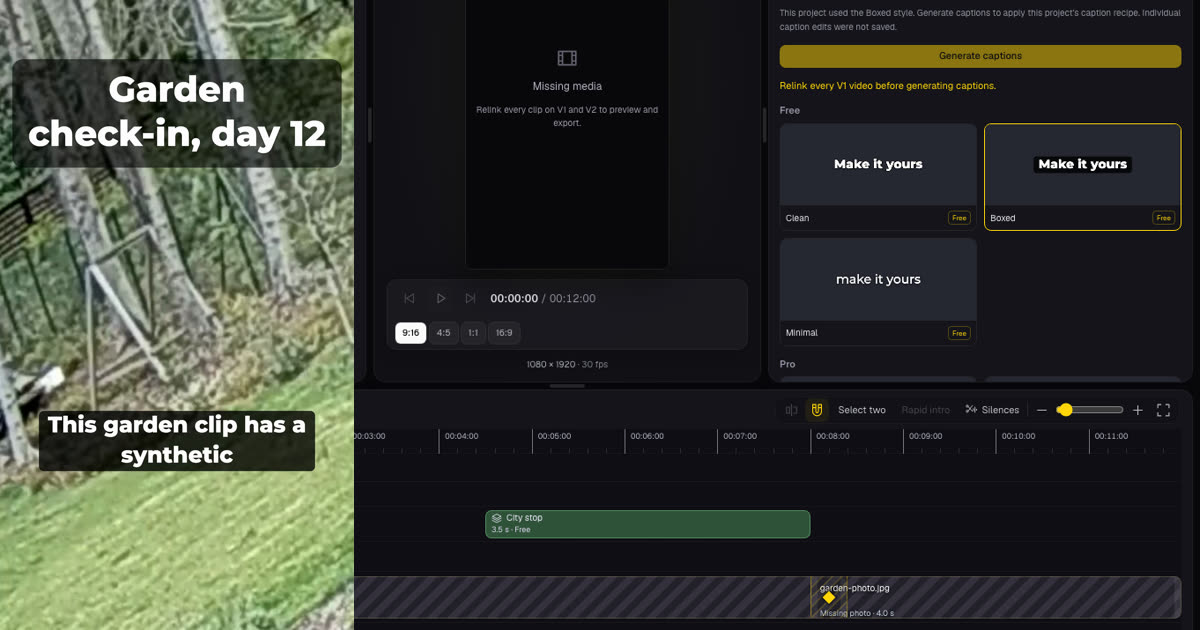Click the Rapid intro button
Screen dimensions: 1200x630
point(926,410)
